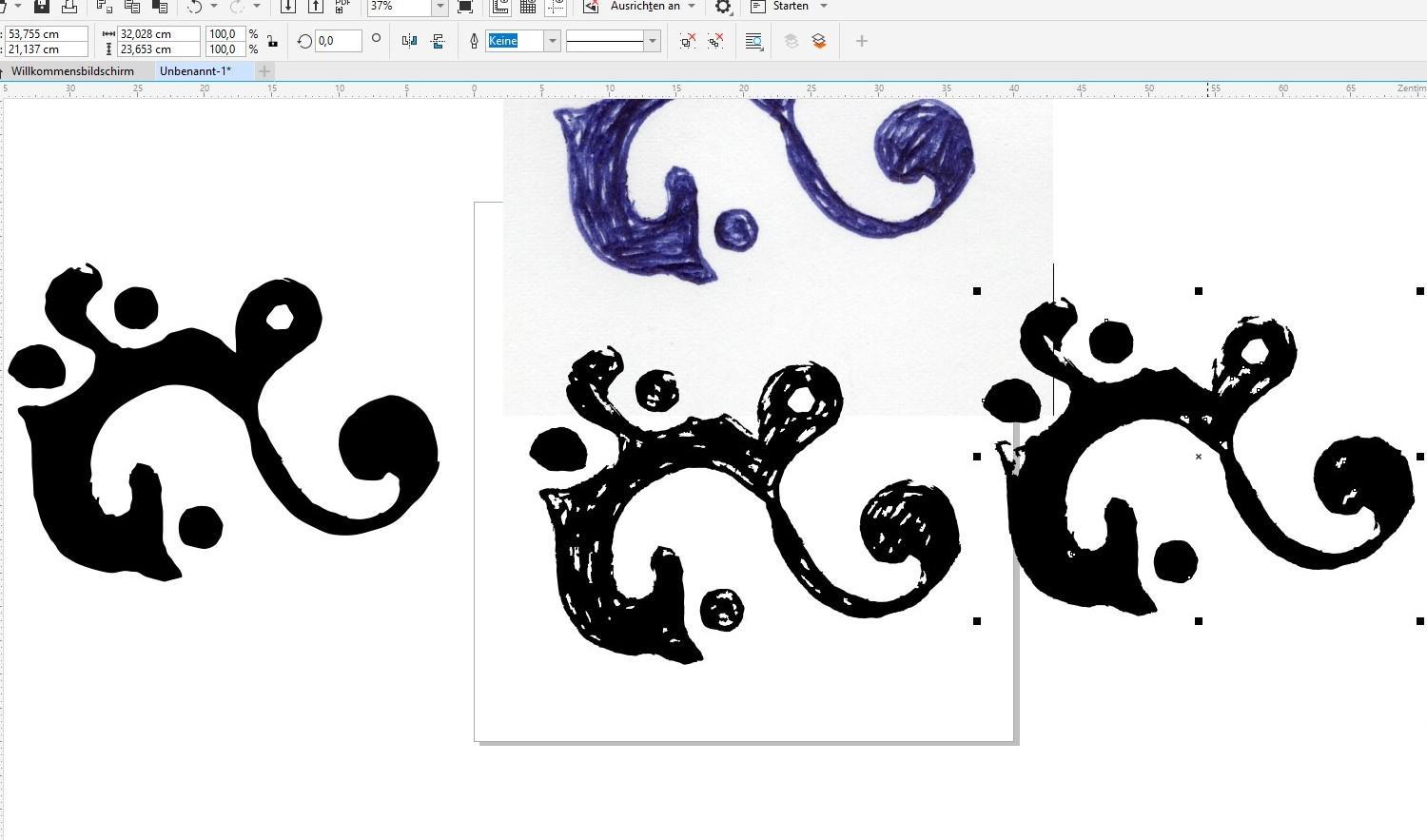Viewport: 1427px width, 840px height.
Task: Click the text wrap icon
Action: 753,41
